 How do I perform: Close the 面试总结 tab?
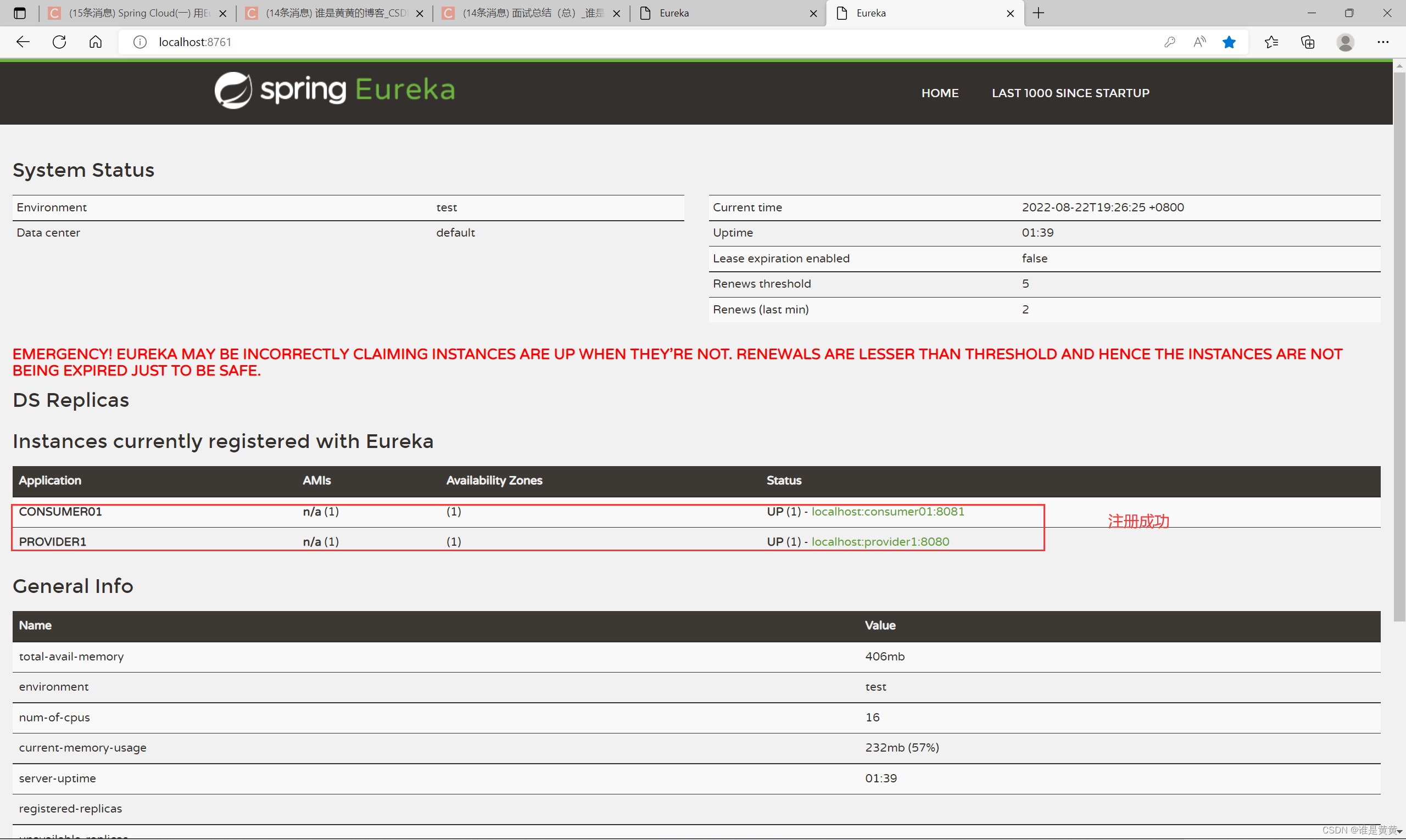click(x=617, y=14)
